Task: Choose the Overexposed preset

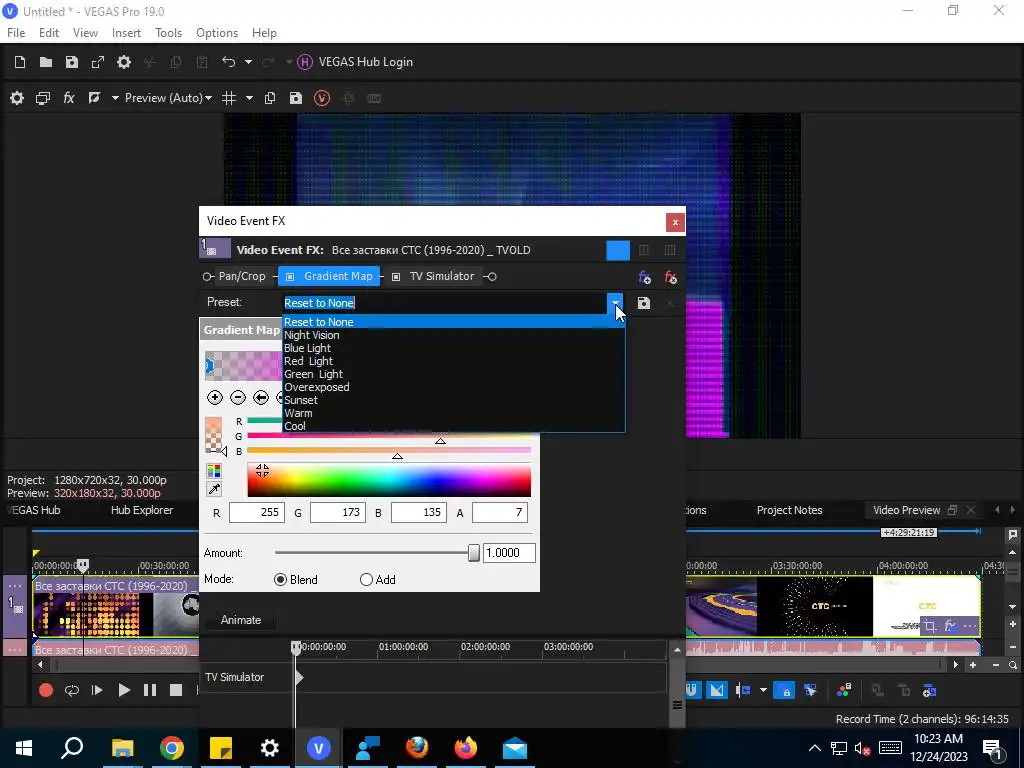Action: 453,387
